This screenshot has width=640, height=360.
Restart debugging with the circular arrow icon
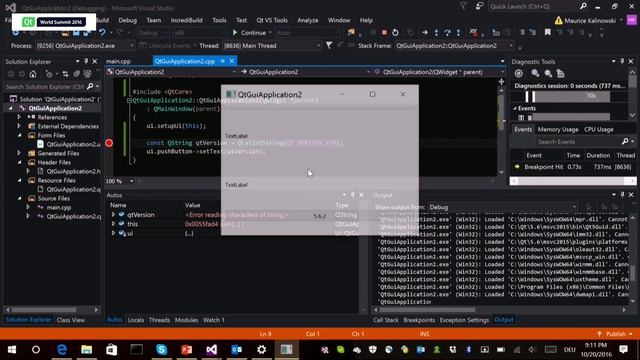395,33
